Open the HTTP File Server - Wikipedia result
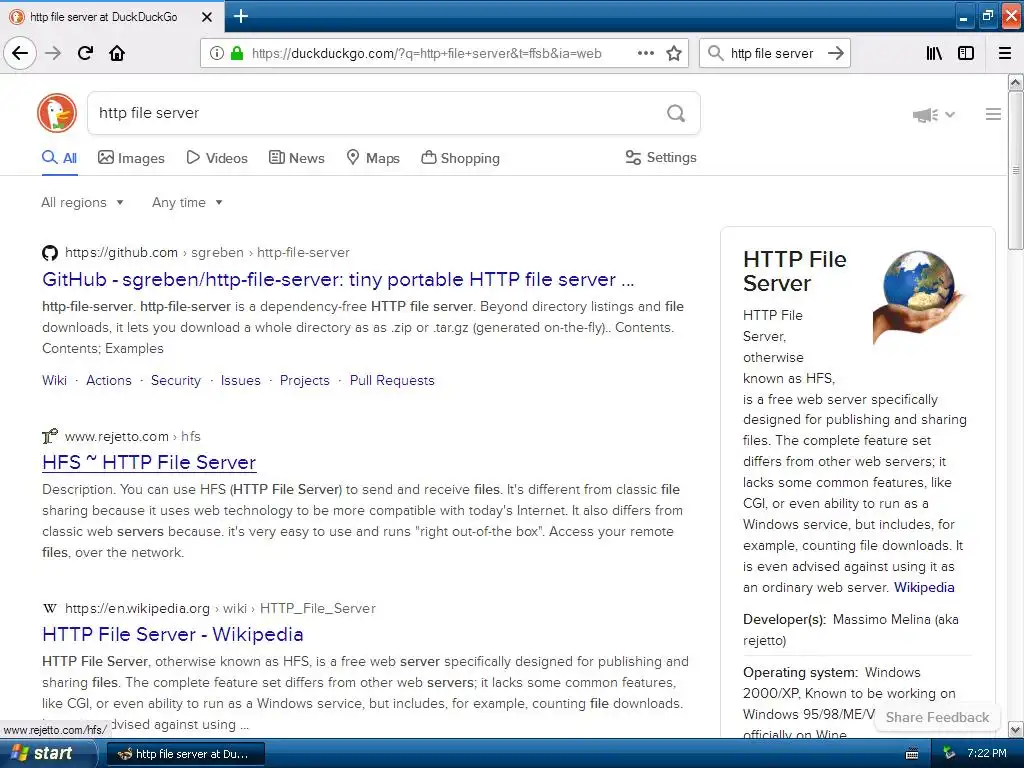 click(172, 635)
